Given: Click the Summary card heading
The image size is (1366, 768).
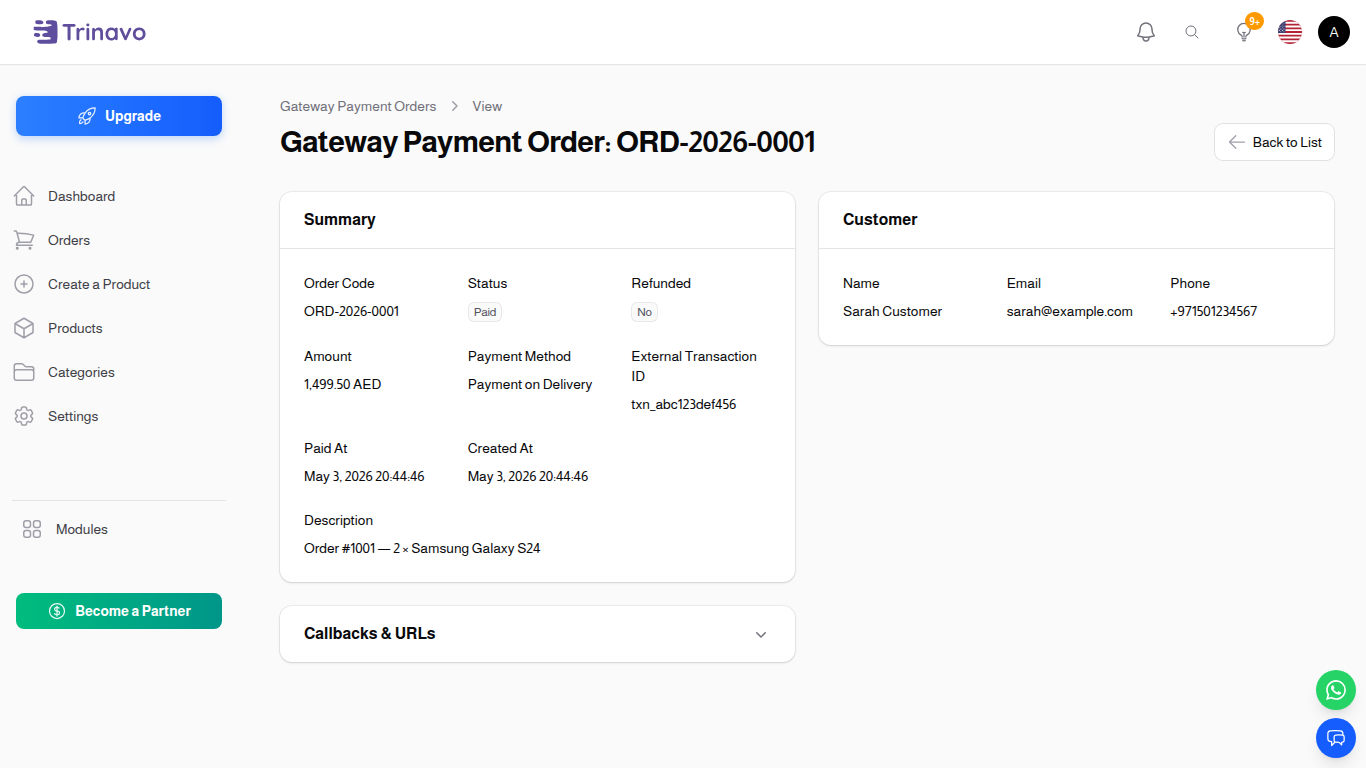Looking at the screenshot, I should point(340,220).
